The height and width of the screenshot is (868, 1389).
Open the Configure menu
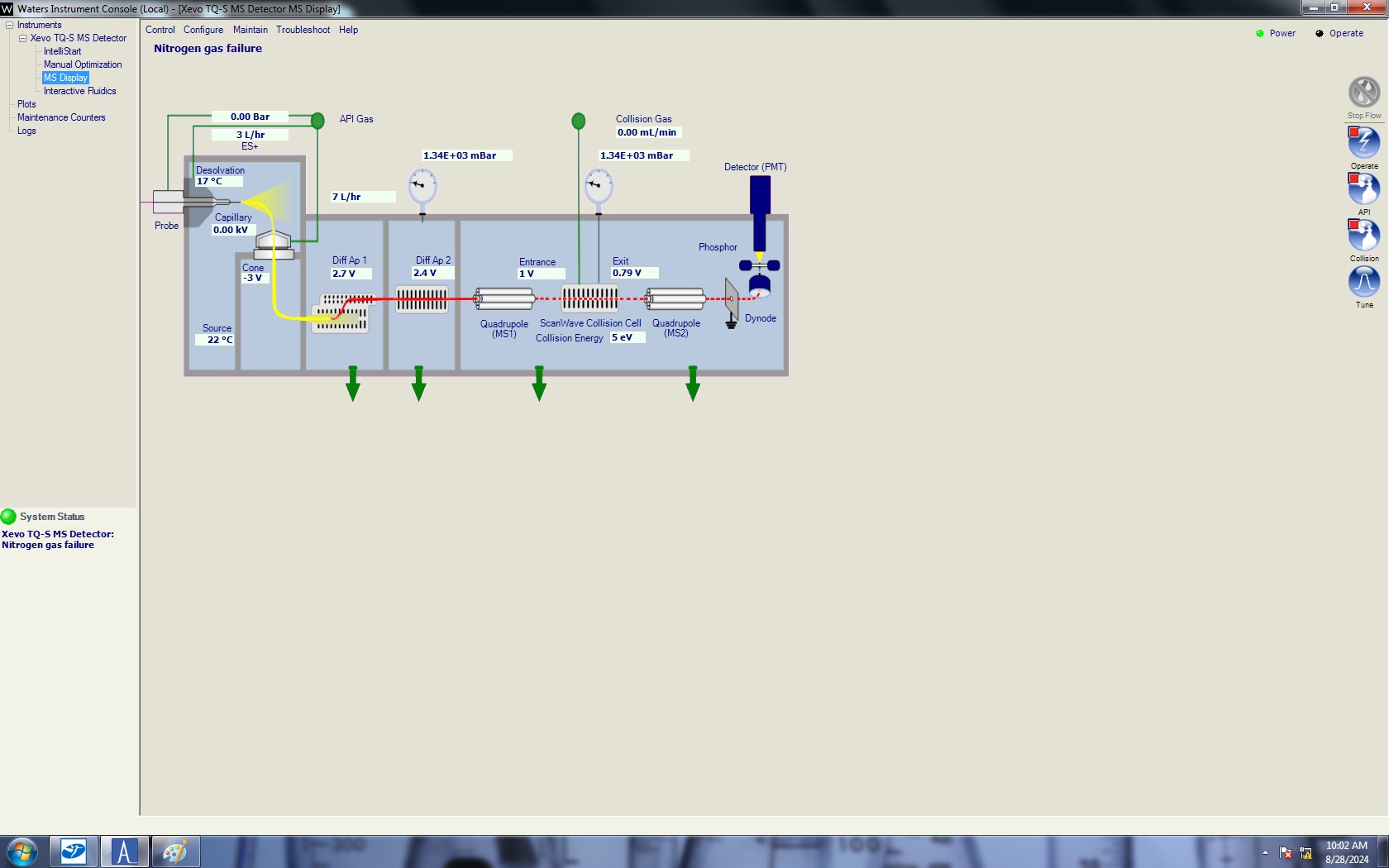pyautogui.click(x=203, y=30)
